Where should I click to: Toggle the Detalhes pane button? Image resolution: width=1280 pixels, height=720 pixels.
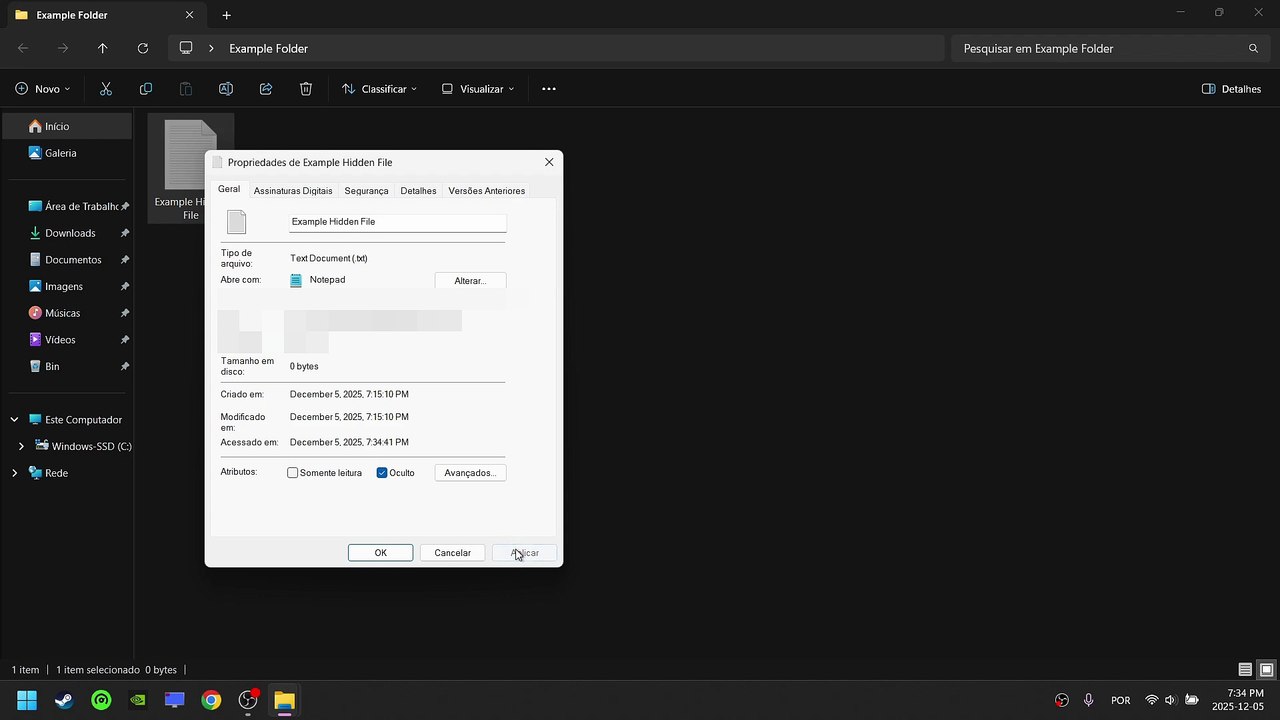point(1231,89)
